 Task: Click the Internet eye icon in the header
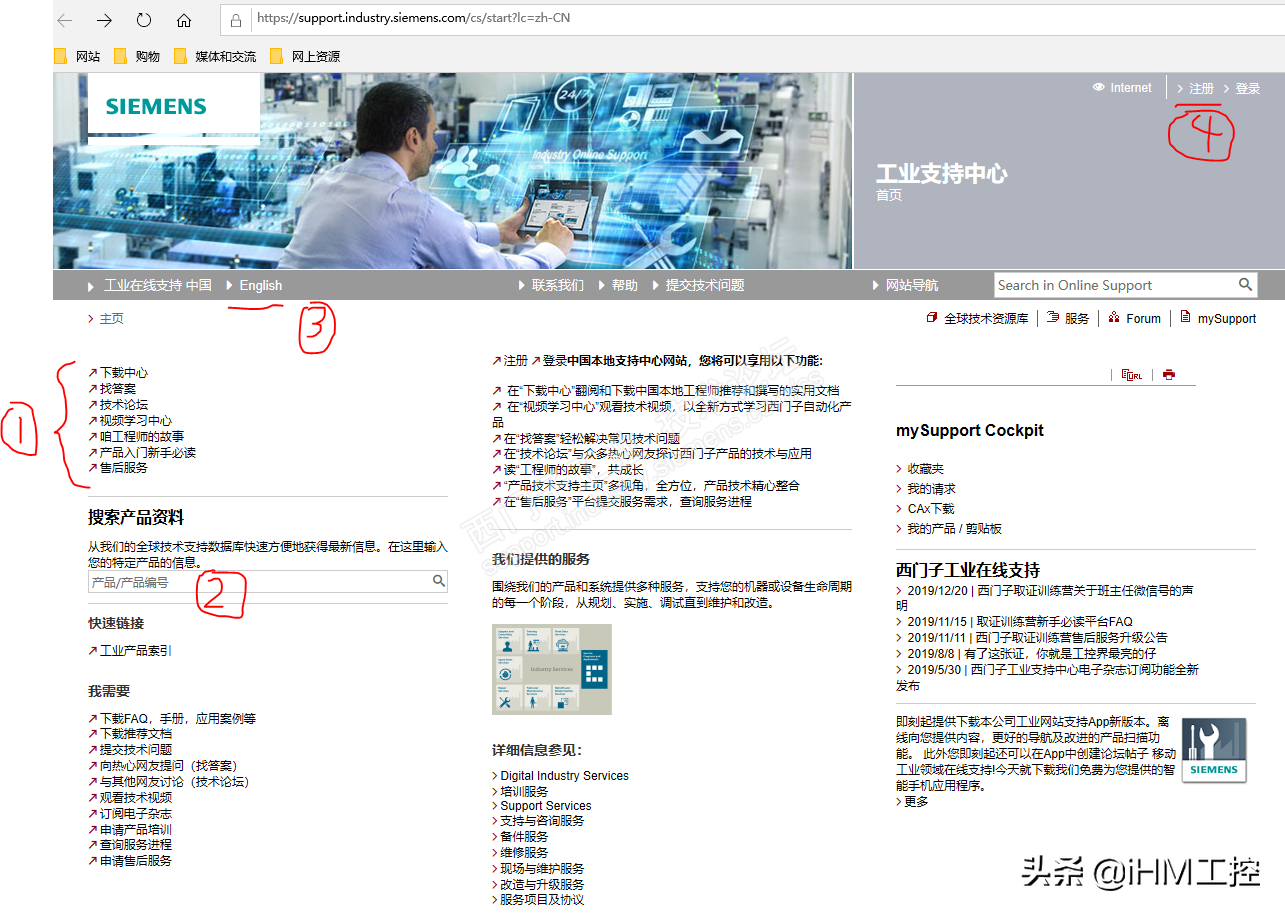click(1098, 88)
